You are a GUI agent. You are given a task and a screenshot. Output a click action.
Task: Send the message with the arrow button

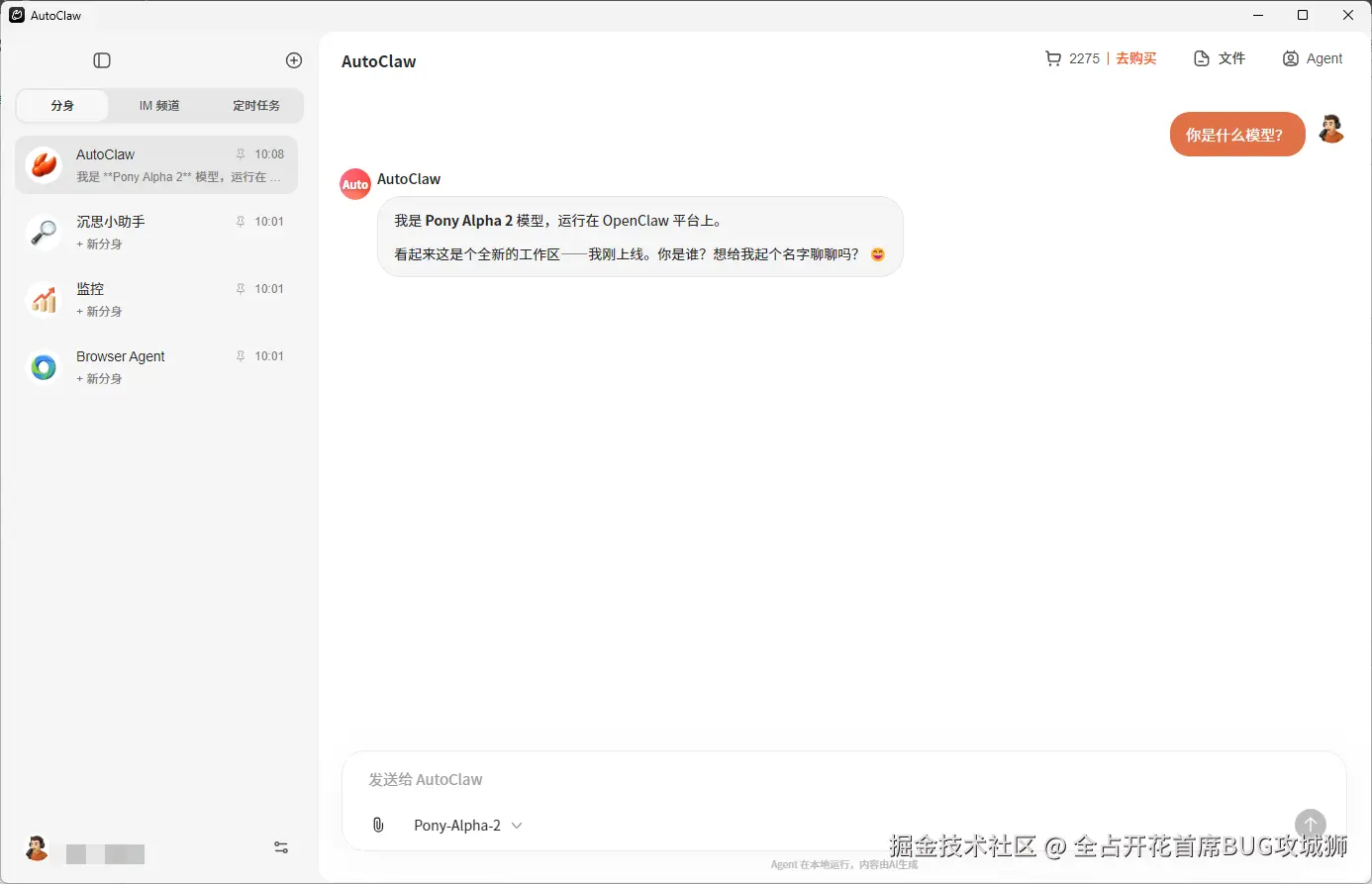click(x=1310, y=824)
